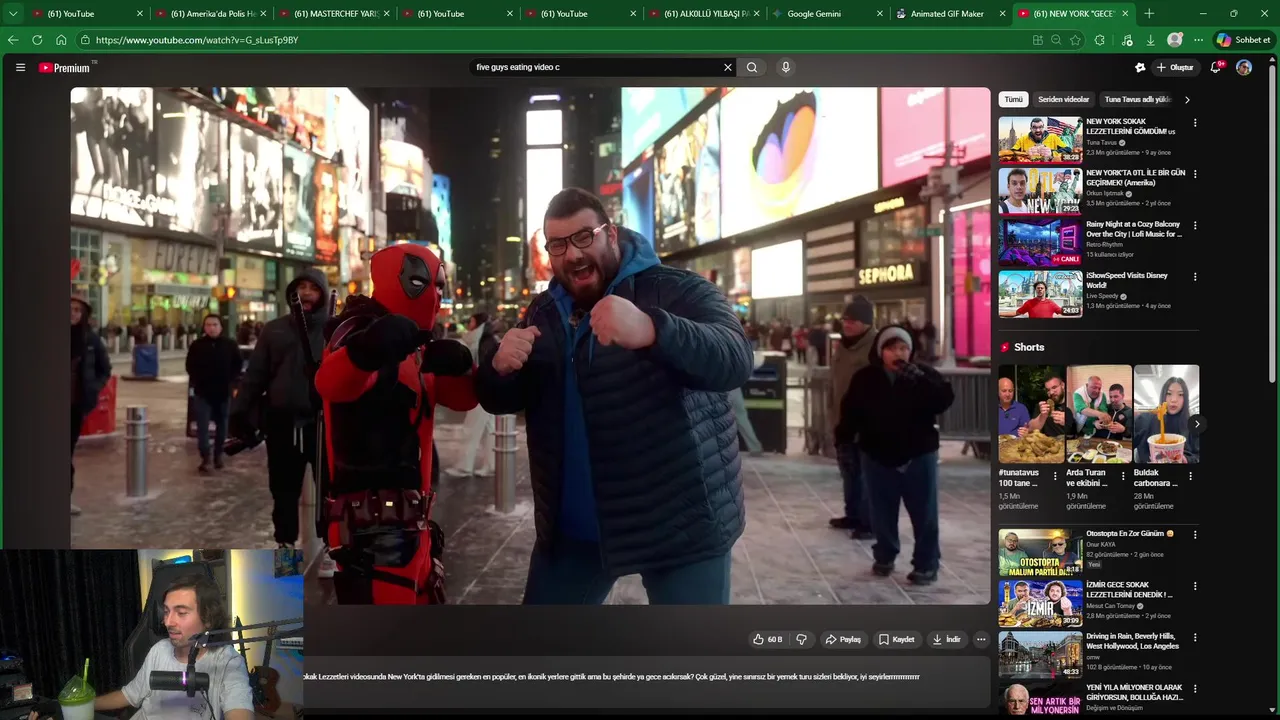The width and height of the screenshot is (1280, 720).
Task: Open the Sohbet et Copilot button
Action: click(x=1243, y=40)
